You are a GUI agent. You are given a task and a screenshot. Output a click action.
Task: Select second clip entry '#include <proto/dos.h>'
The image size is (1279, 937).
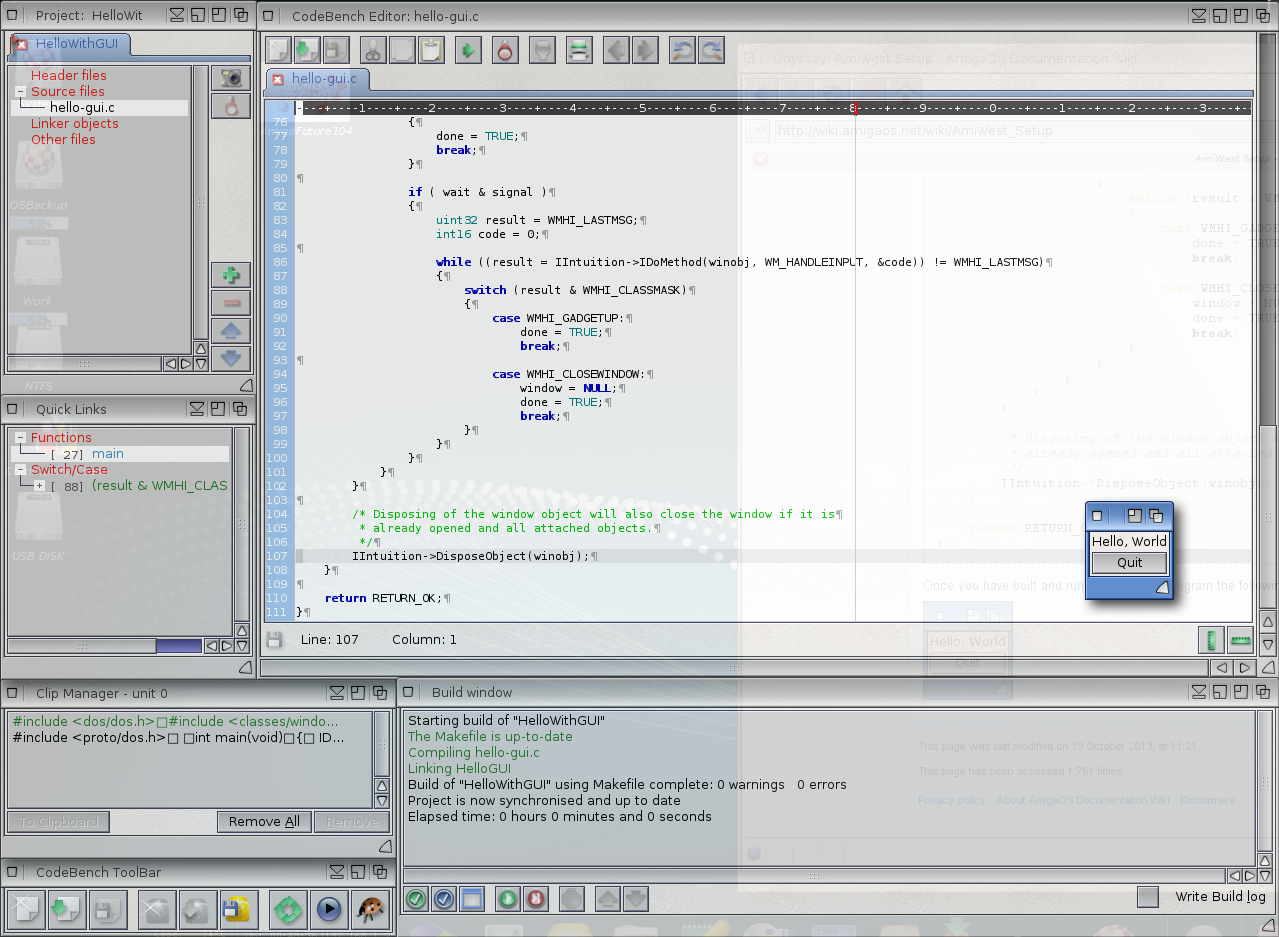click(189, 737)
